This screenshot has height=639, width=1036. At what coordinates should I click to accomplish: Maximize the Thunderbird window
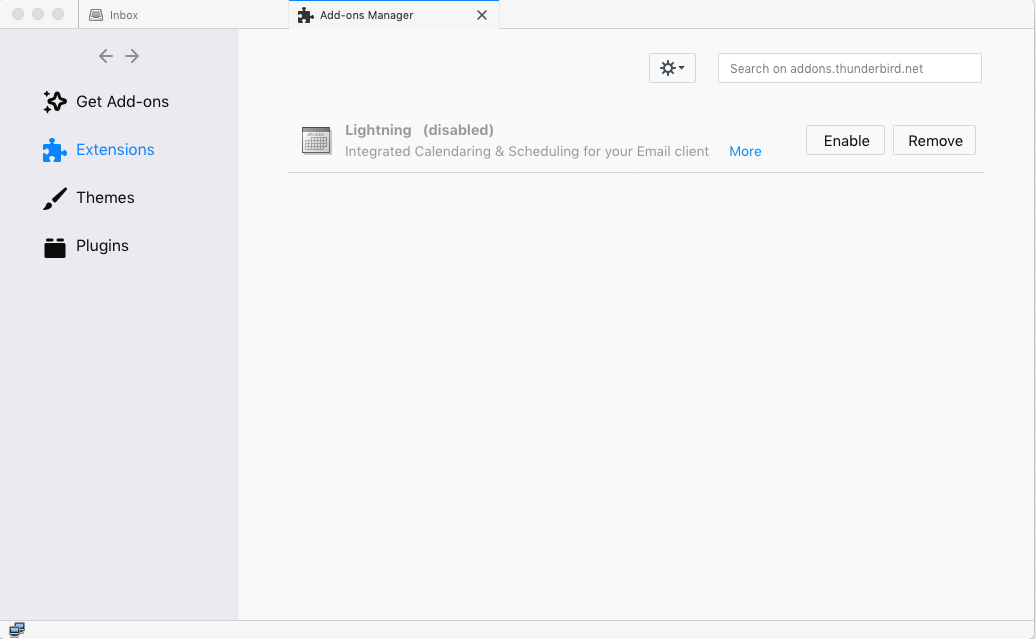[58, 14]
